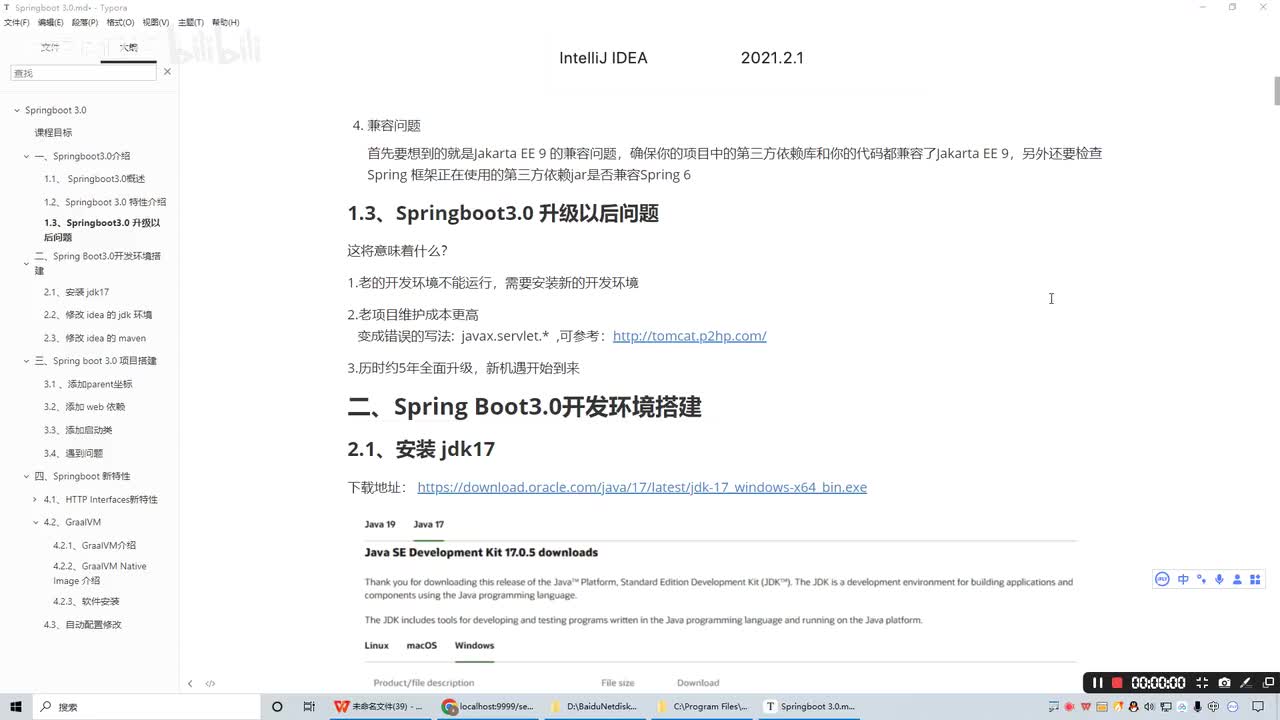The height and width of the screenshot is (720, 1280).
Task: Click the 2.1、安装 jdk17 heading in document
Action: pos(421,449)
